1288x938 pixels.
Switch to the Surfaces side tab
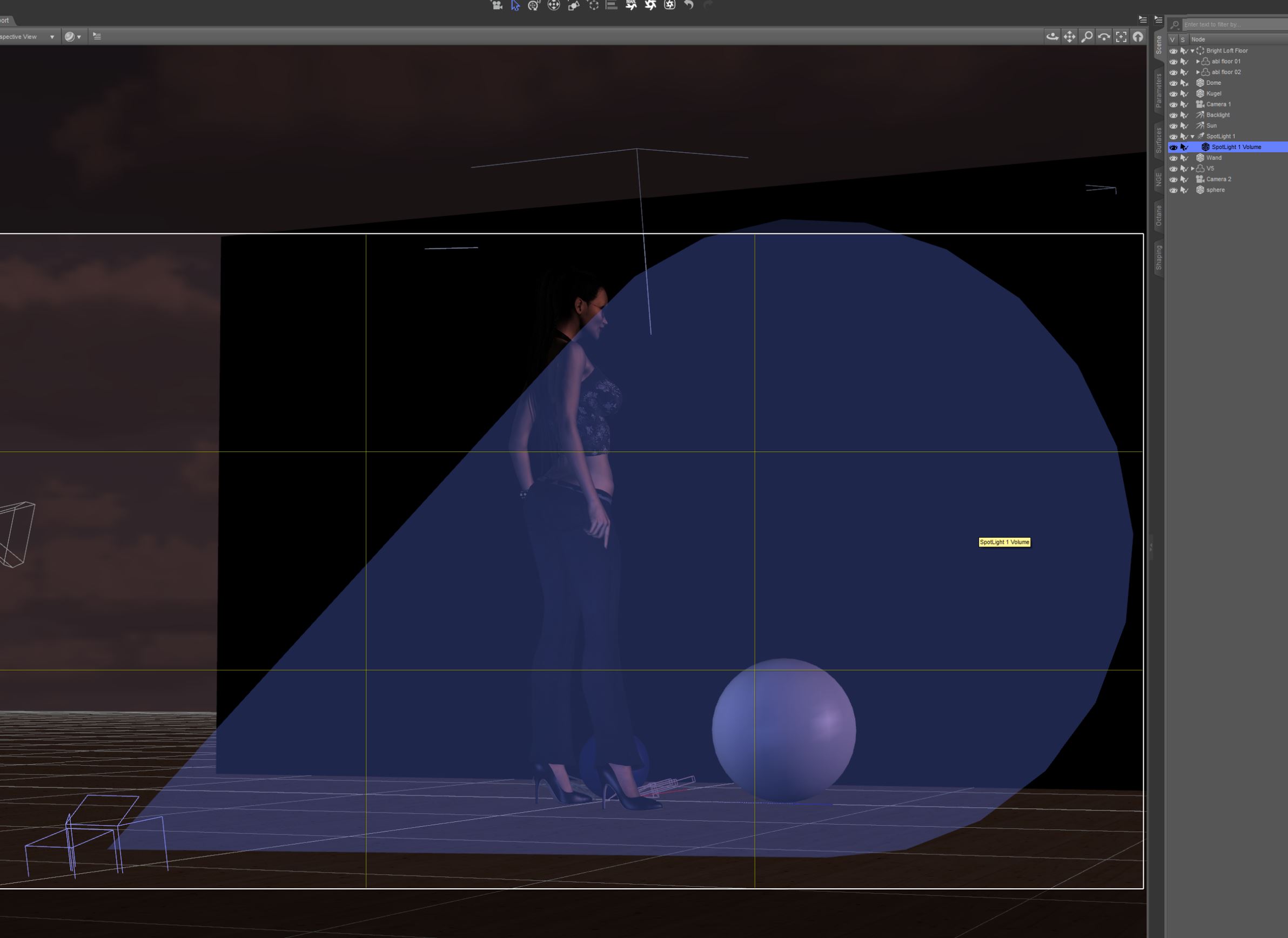[1158, 140]
